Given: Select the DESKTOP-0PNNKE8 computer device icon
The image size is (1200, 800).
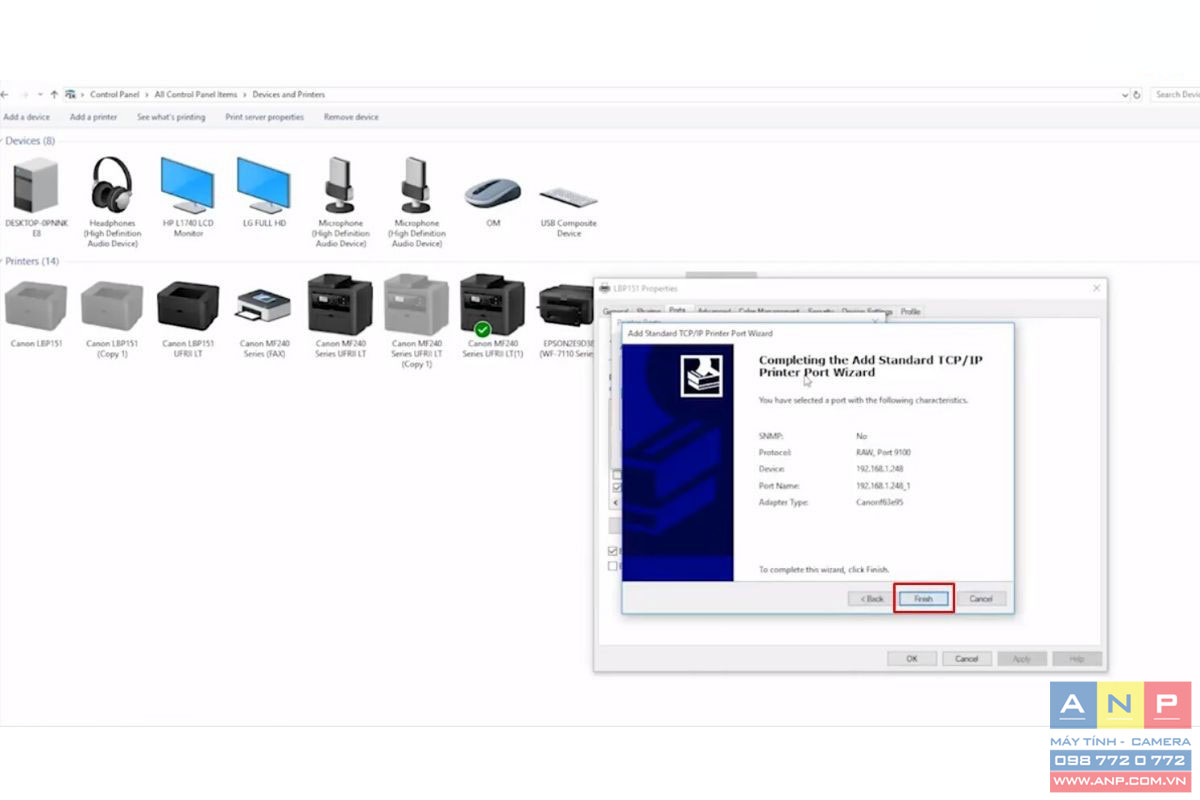Looking at the screenshot, I should click(x=36, y=186).
